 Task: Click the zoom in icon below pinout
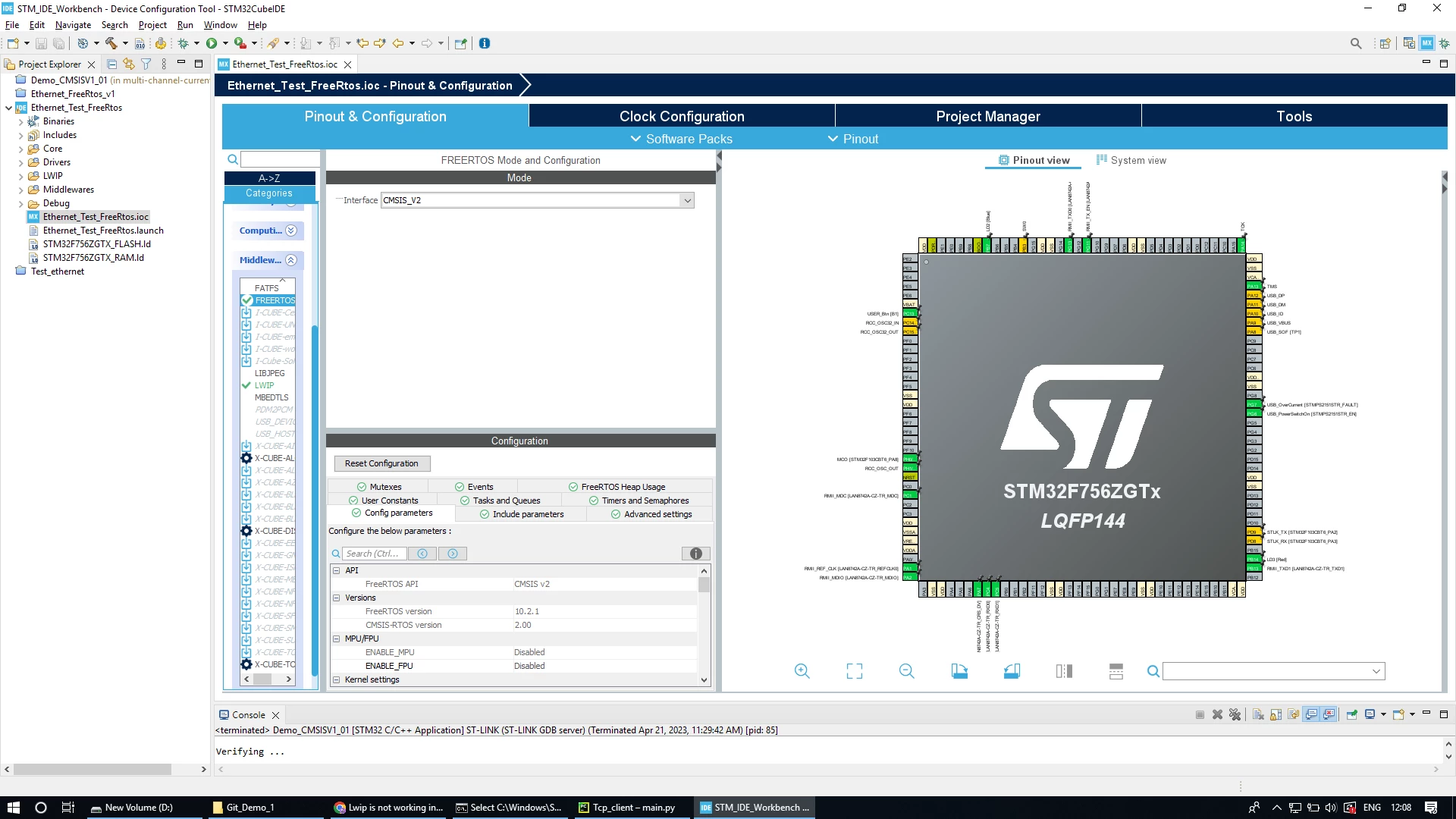pyautogui.click(x=802, y=671)
